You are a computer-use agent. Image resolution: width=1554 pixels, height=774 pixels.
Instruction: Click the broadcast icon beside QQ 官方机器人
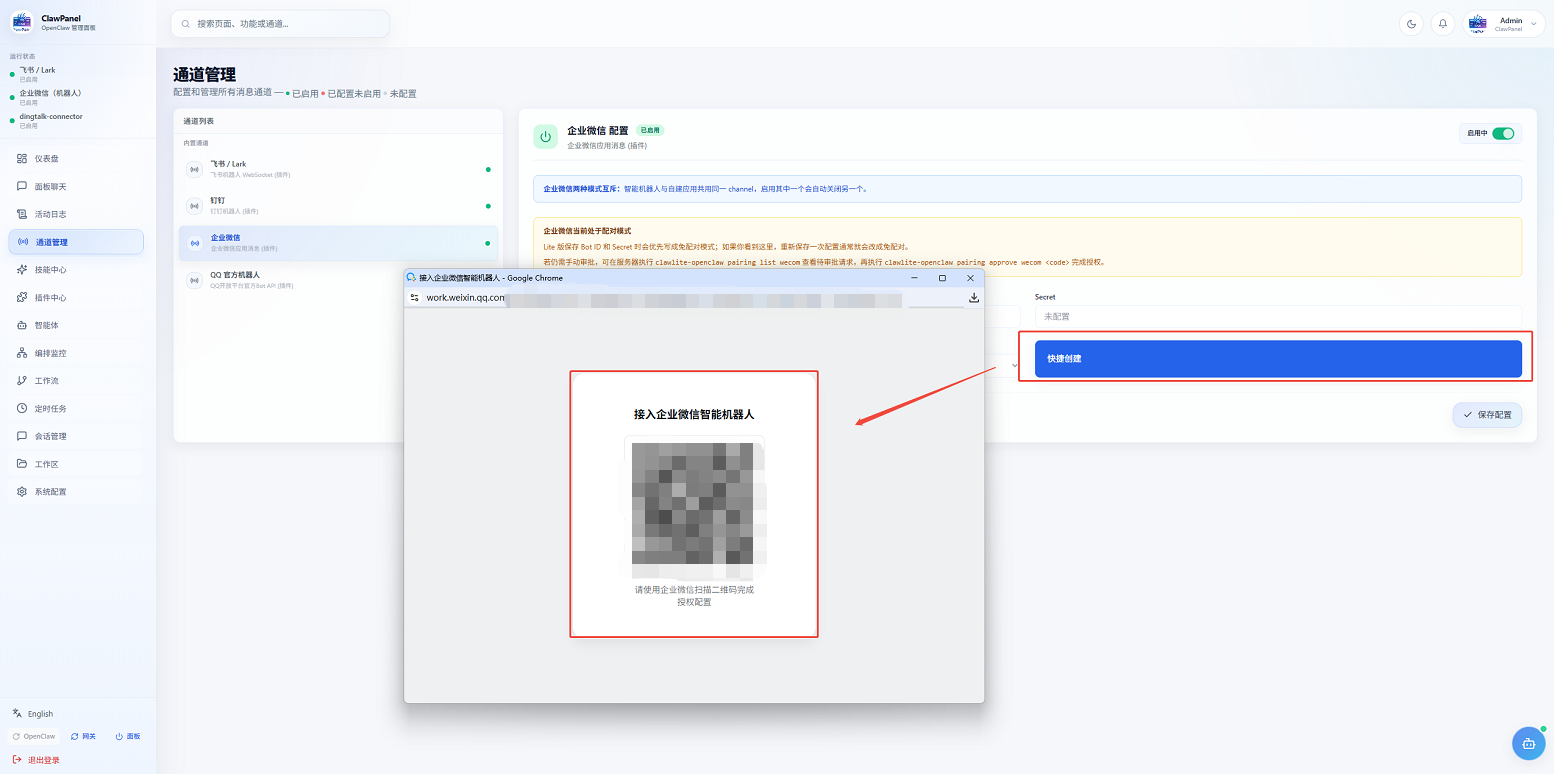(x=194, y=280)
